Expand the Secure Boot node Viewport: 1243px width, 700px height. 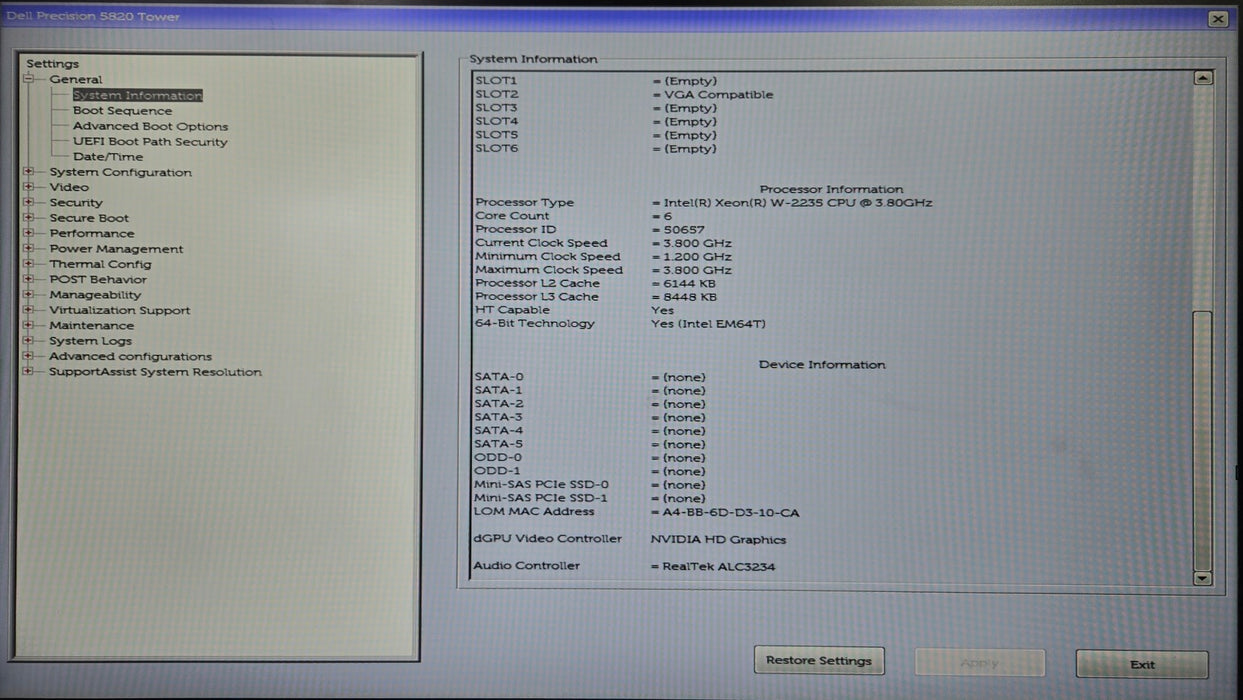[x=29, y=218]
